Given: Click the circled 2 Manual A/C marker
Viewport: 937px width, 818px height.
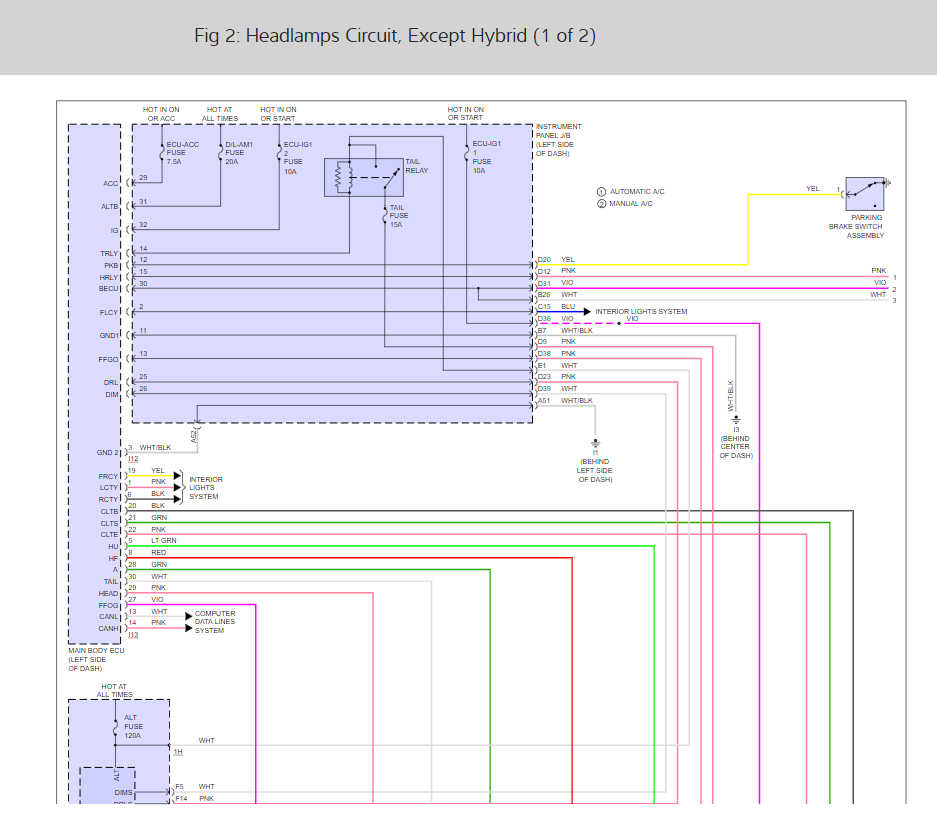Looking at the screenshot, I should [601, 204].
